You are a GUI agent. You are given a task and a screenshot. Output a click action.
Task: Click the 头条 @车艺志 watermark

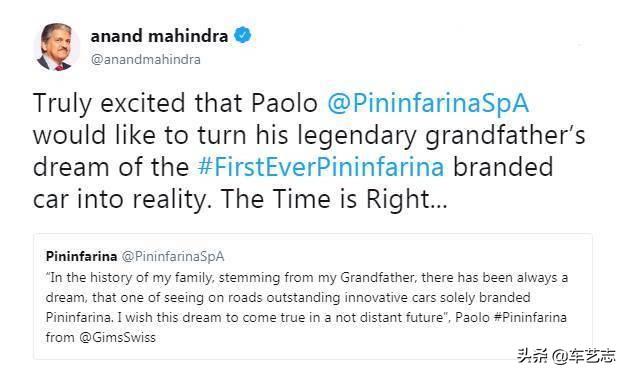[x=566, y=356]
